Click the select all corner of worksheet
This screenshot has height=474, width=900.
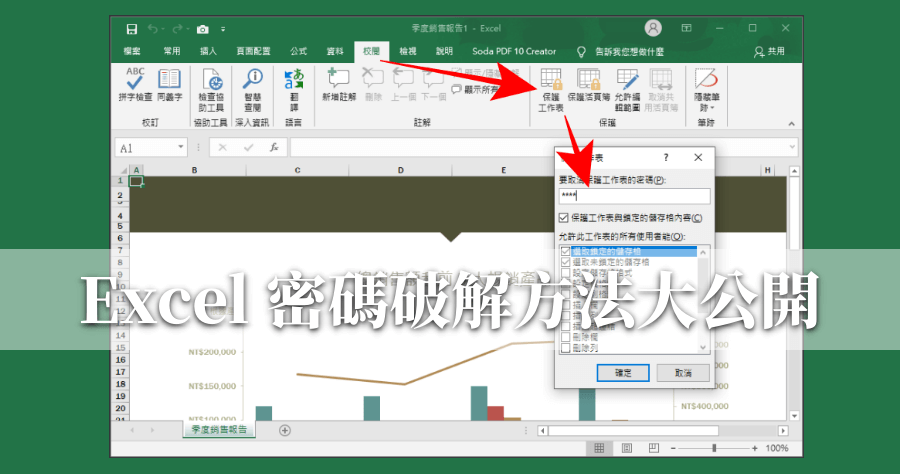point(122,170)
